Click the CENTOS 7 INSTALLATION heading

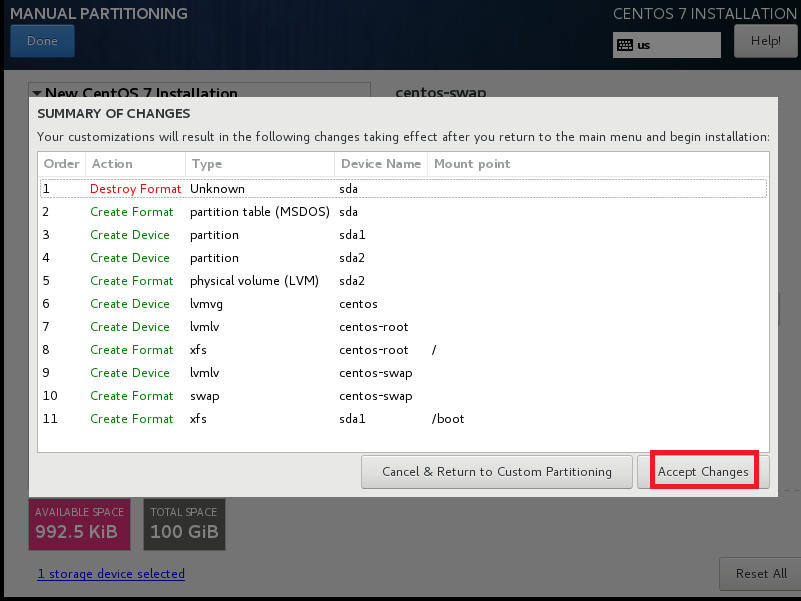coord(704,13)
